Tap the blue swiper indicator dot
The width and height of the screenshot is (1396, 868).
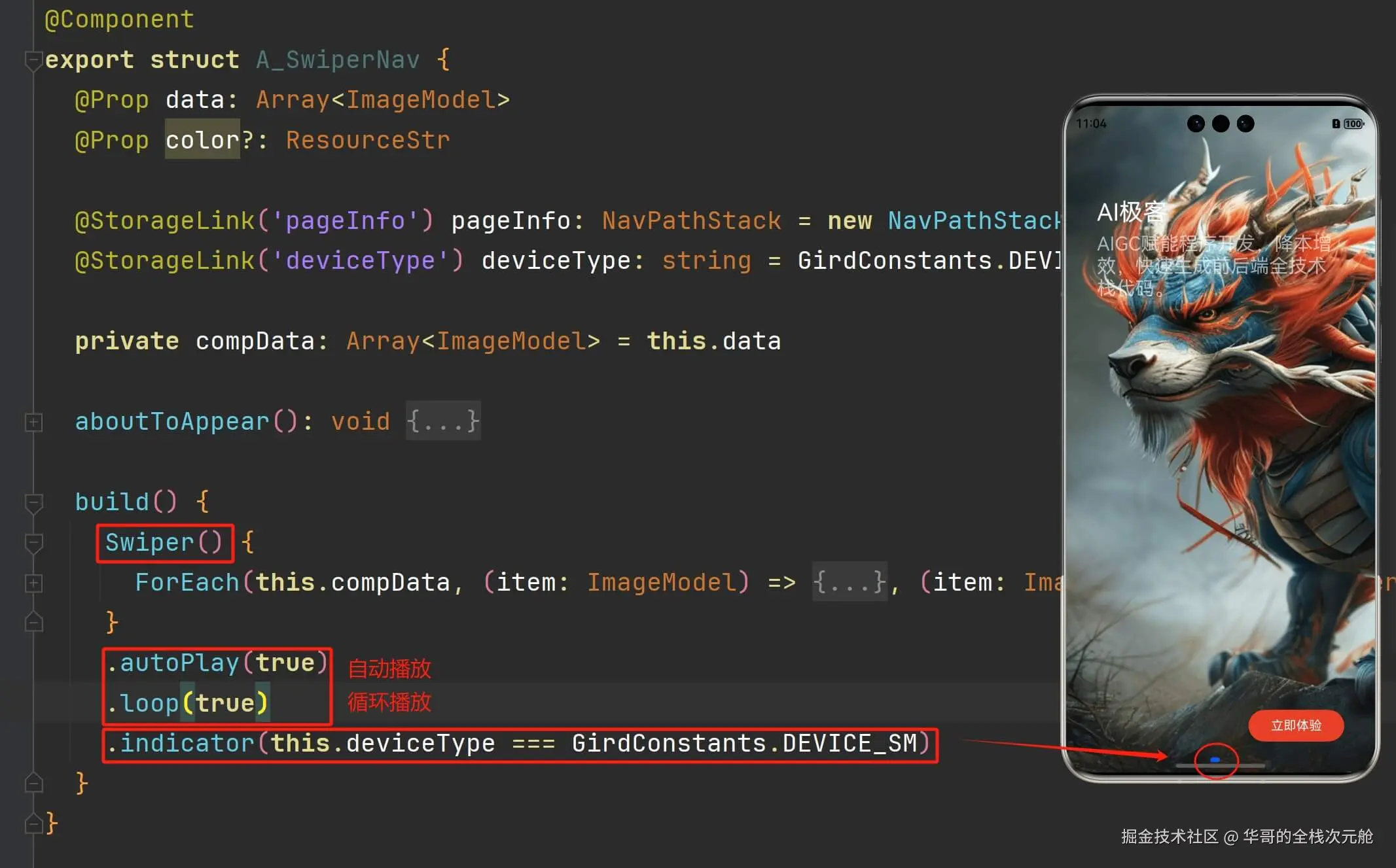(1215, 759)
